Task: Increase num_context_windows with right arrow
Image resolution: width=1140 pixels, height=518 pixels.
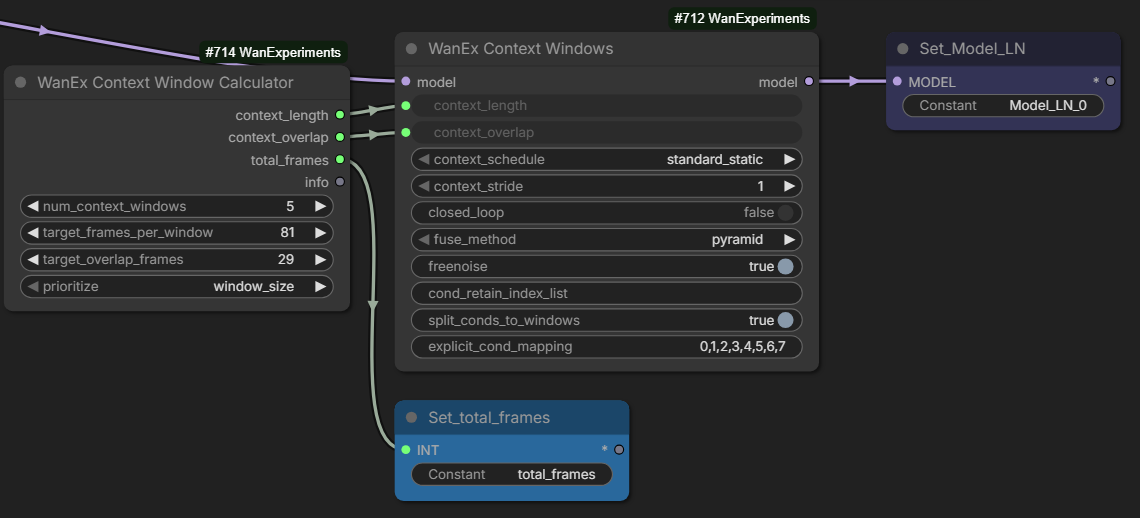Action: (x=320, y=207)
